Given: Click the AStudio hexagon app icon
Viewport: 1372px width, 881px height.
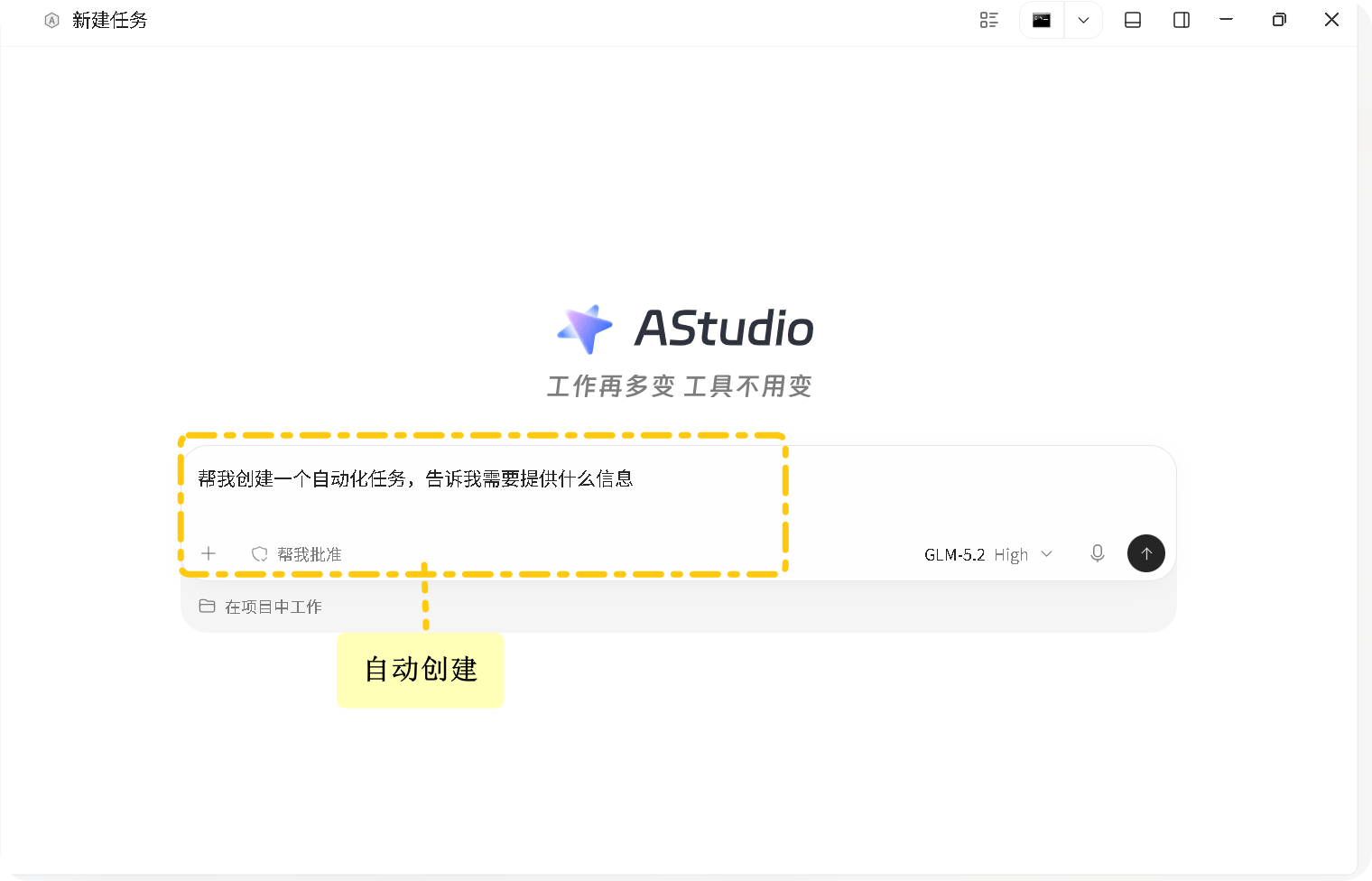Looking at the screenshot, I should pyautogui.click(x=52, y=20).
